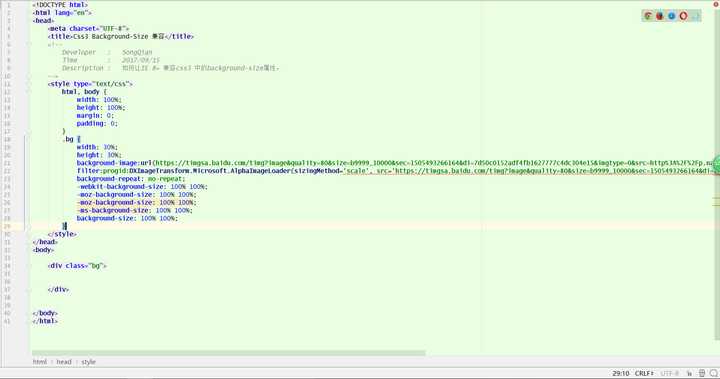
Task: Open page in Chrome browser icon
Action: tap(648, 16)
